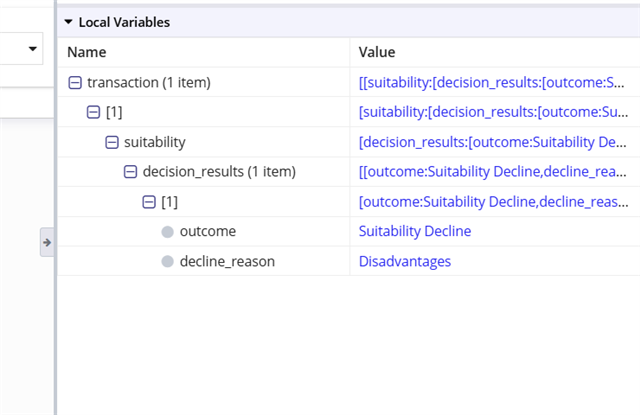
Task: Collapse the [1] node under decision_results
Action: coord(149,202)
